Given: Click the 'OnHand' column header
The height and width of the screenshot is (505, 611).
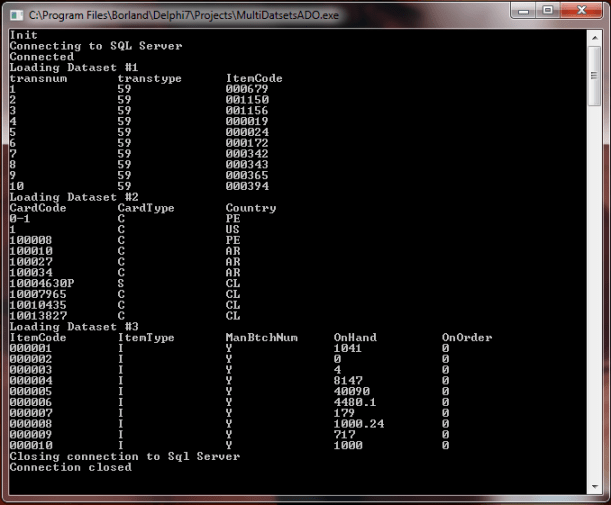Looking at the screenshot, I should point(355,337).
